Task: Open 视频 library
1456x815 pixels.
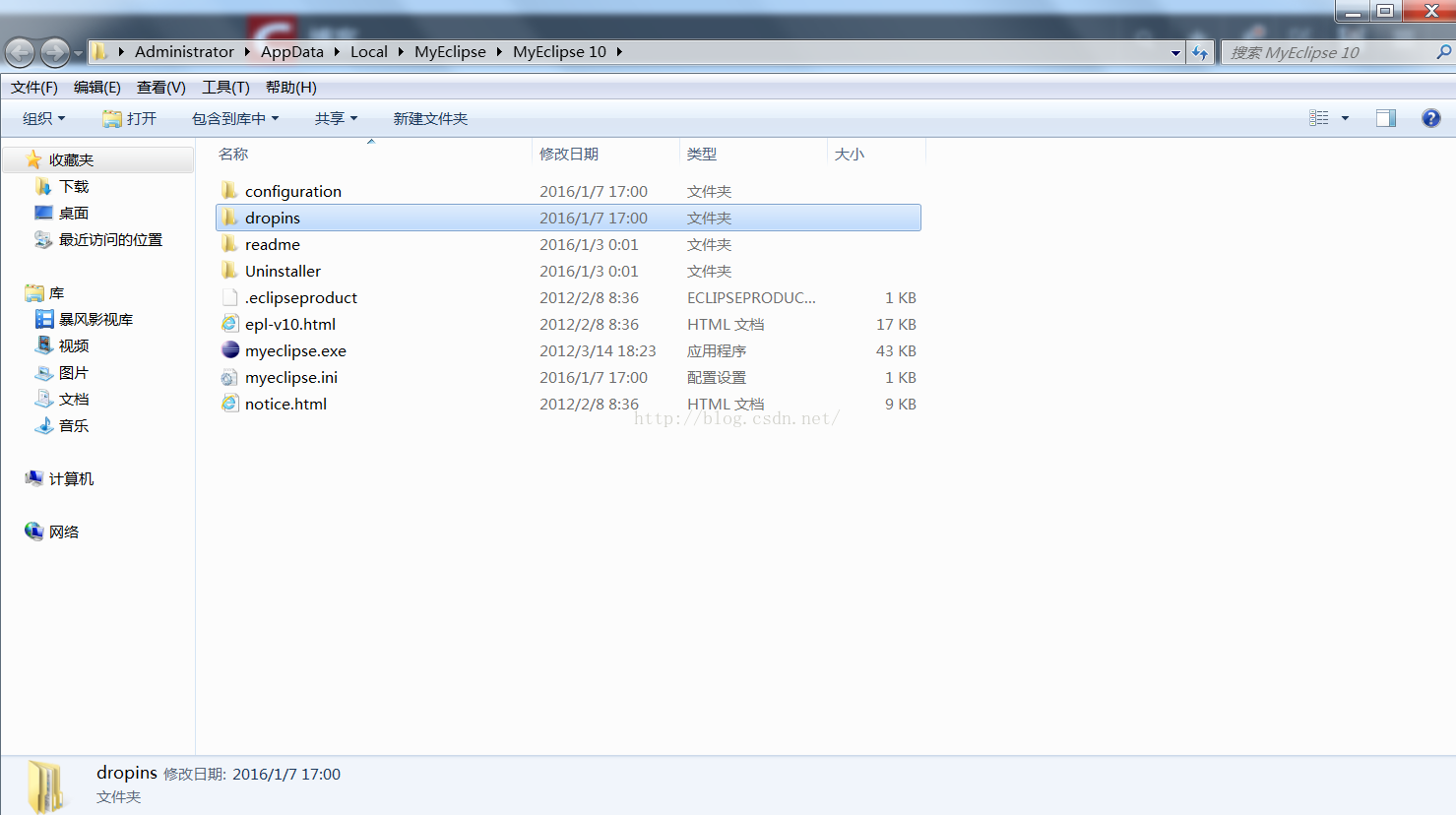Action: 74,345
